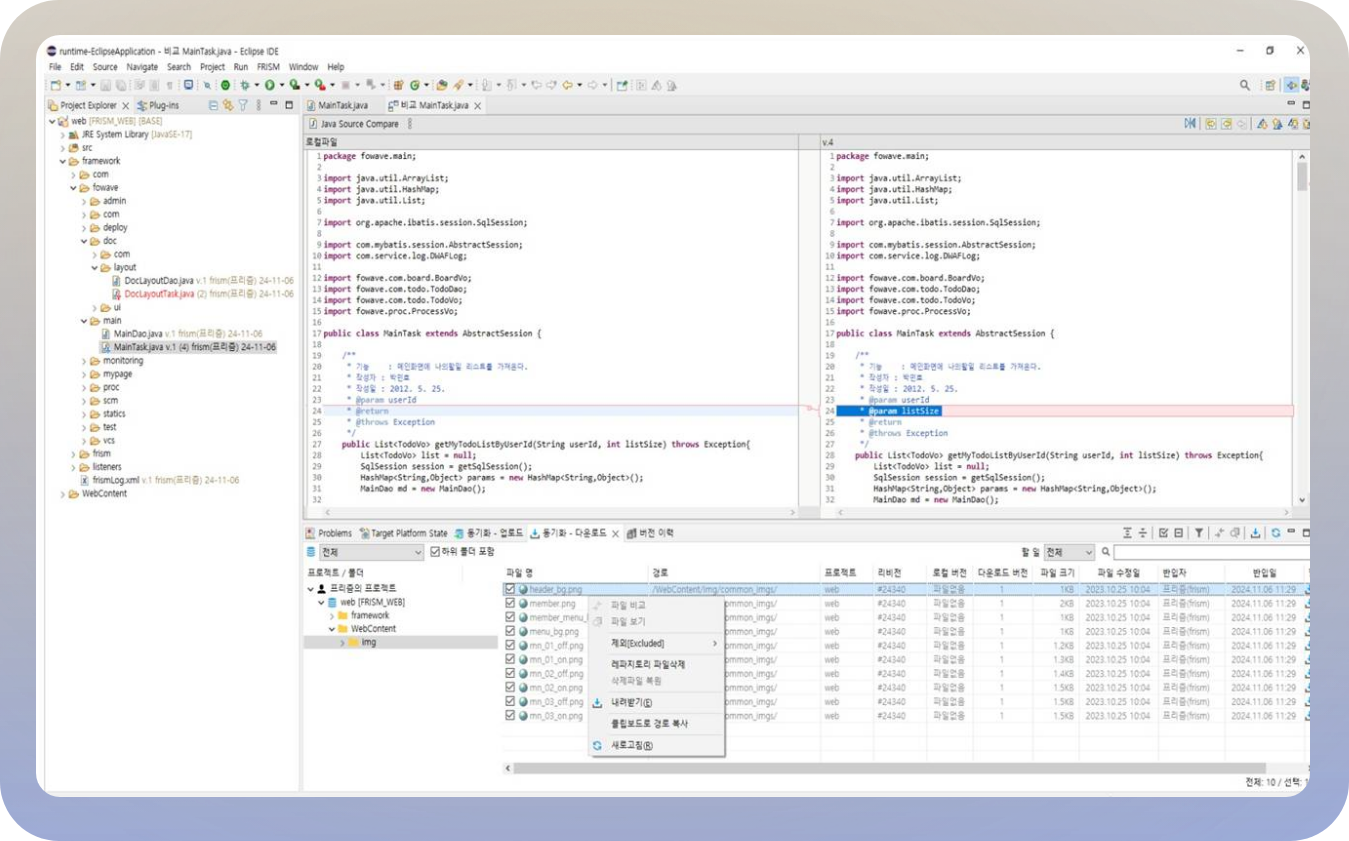Image resolution: width=1349 pixels, height=841 pixels.
Task: Click the sync view search input field
Action: tap(1212, 552)
